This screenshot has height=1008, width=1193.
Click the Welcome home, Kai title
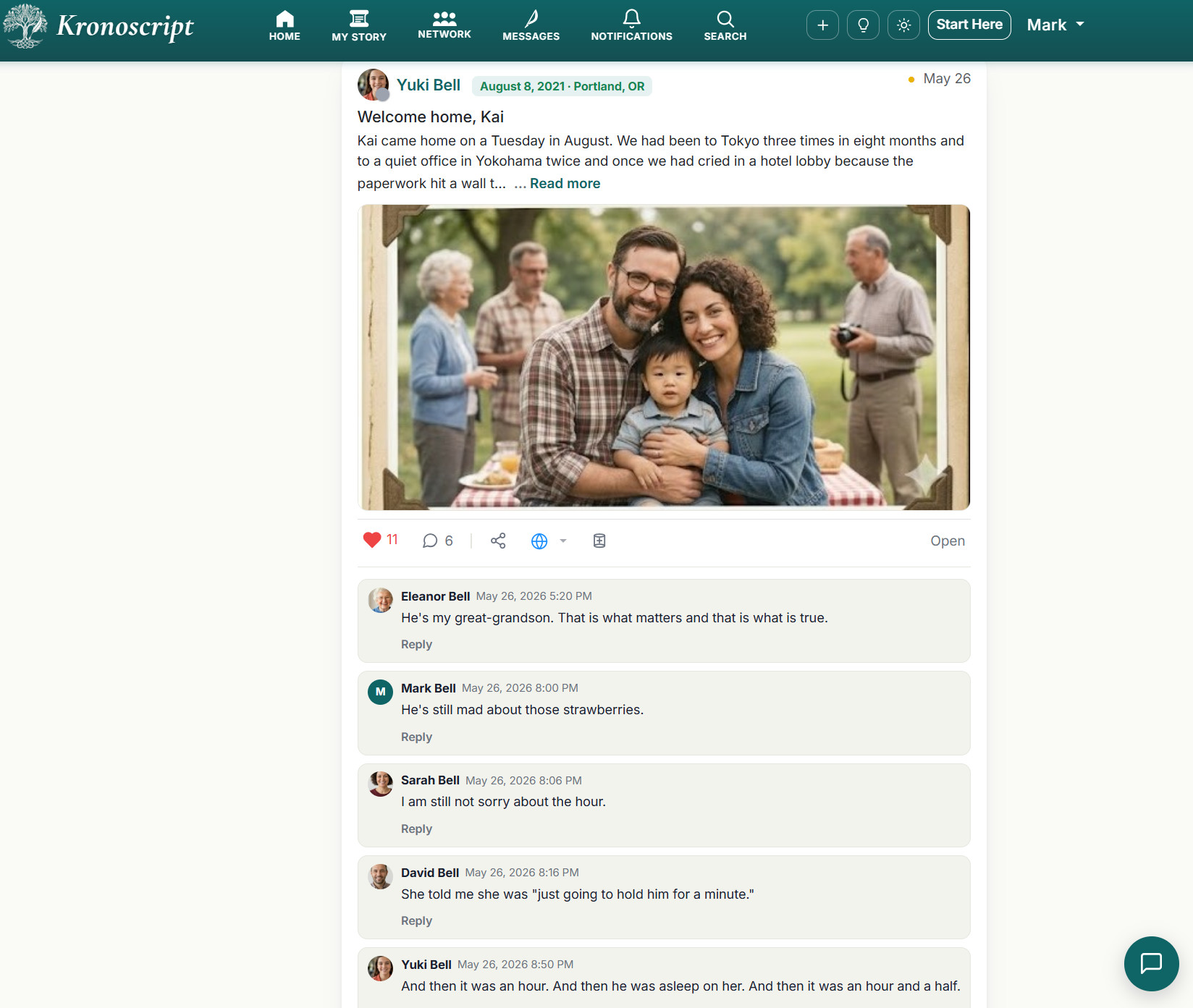click(x=431, y=117)
